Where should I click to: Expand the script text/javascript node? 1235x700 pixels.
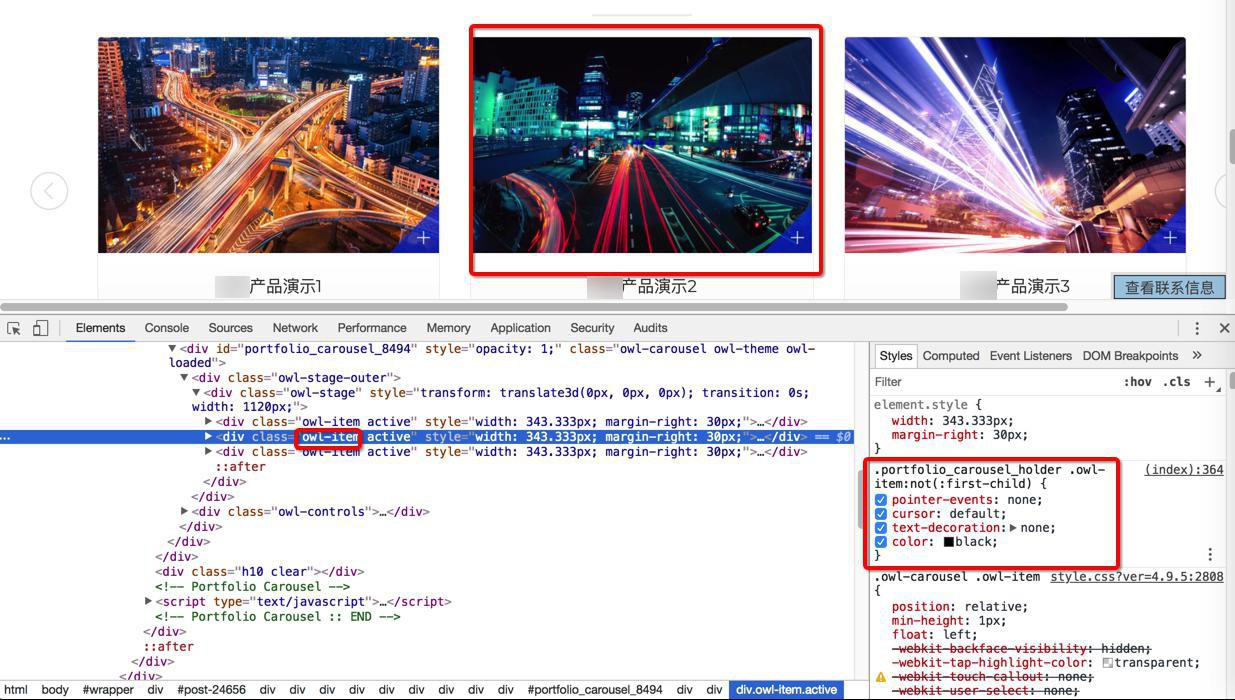(x=148, y=602)
